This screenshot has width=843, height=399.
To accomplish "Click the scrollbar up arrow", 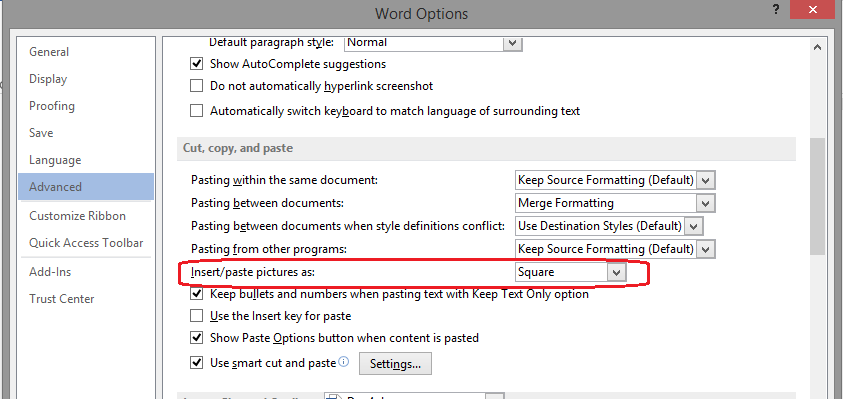I will 817,47.
